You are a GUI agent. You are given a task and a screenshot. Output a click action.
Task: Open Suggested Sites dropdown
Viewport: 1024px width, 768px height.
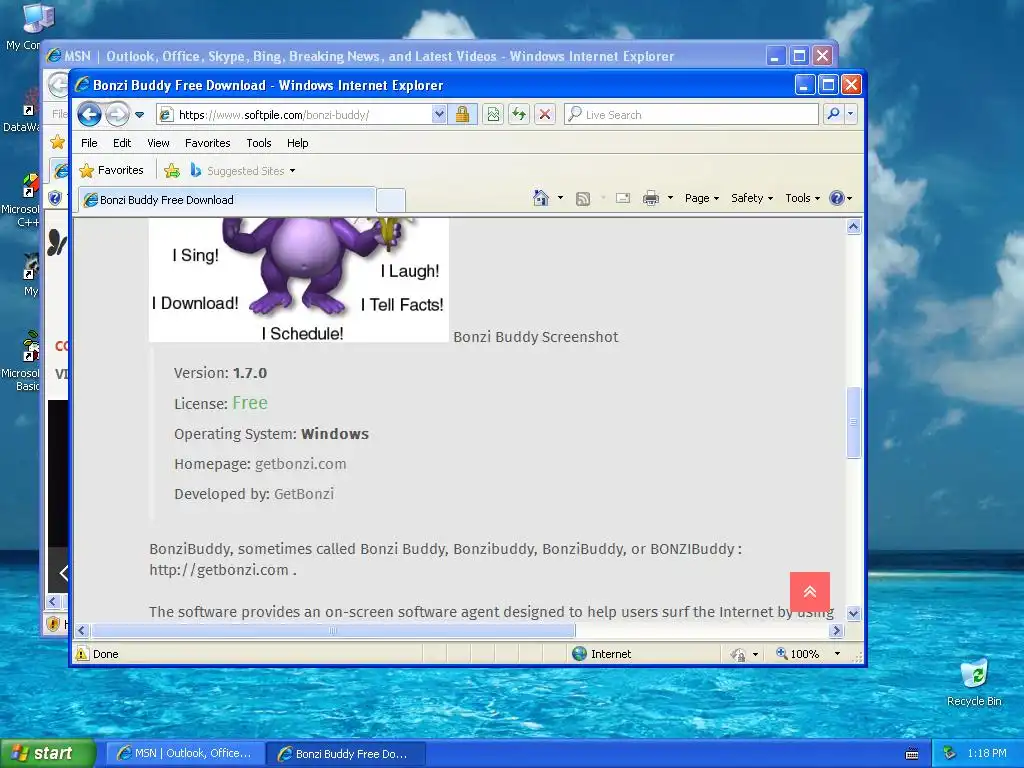(x=243, y=170)
